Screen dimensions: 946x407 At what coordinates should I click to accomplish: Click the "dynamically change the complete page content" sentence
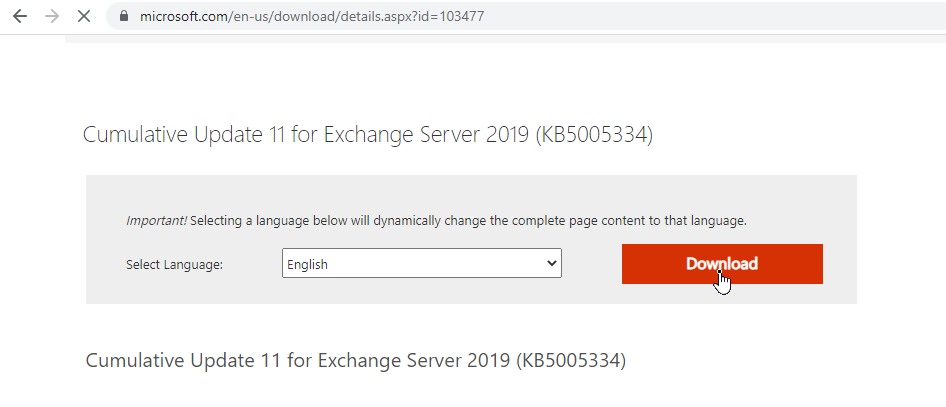point(510,221)
